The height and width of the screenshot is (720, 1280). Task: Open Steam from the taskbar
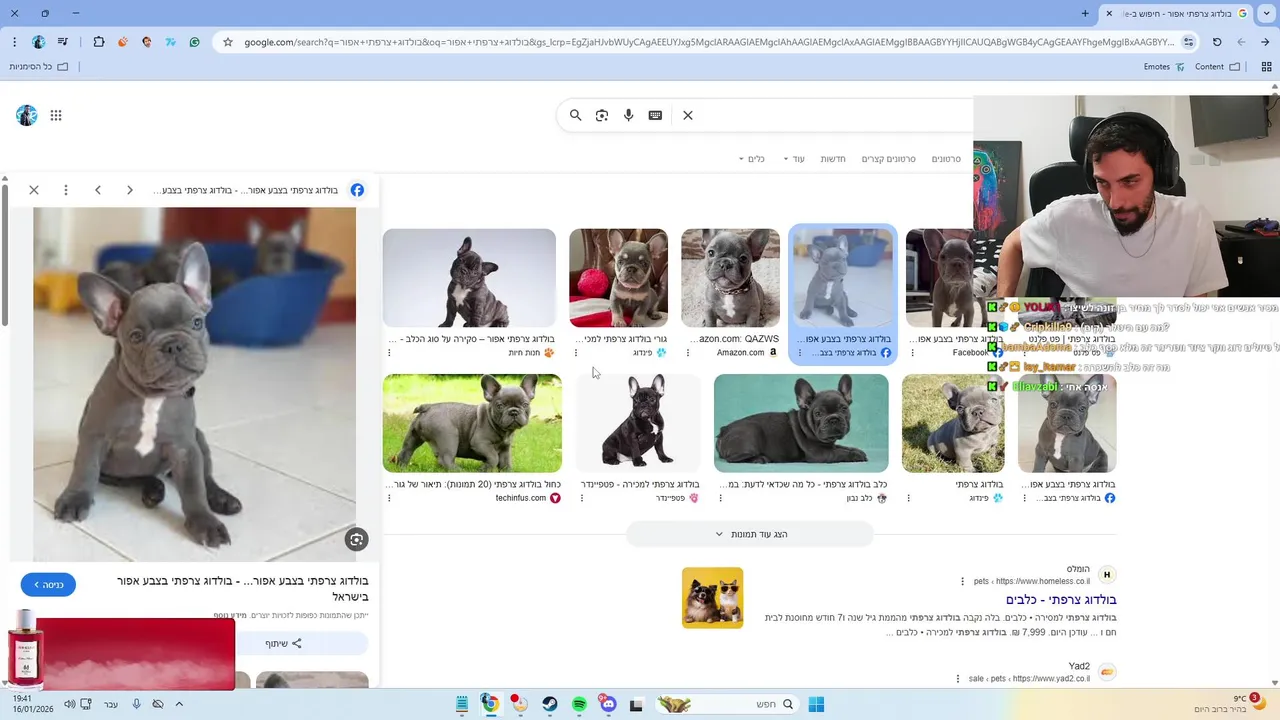click(550, 704)
